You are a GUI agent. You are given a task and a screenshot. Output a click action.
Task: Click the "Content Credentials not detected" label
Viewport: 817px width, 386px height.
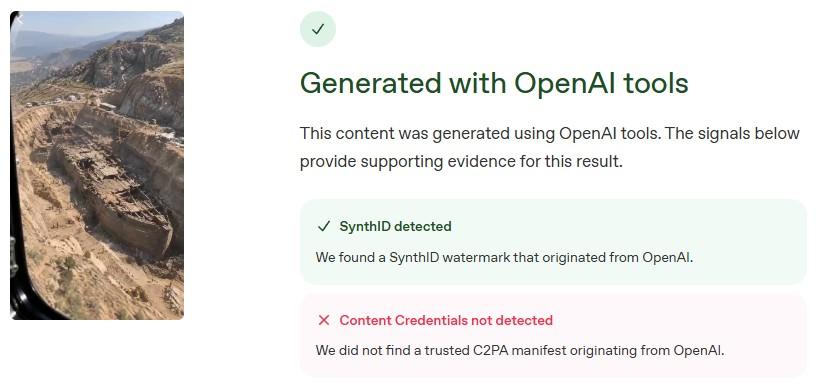click(446, 320)
